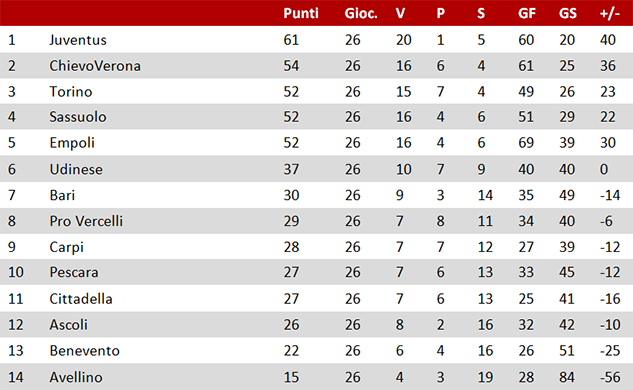This screenshot has width=633, height=390.
Task: Select the Benevento team entry
Action: [x=84, y=350]
